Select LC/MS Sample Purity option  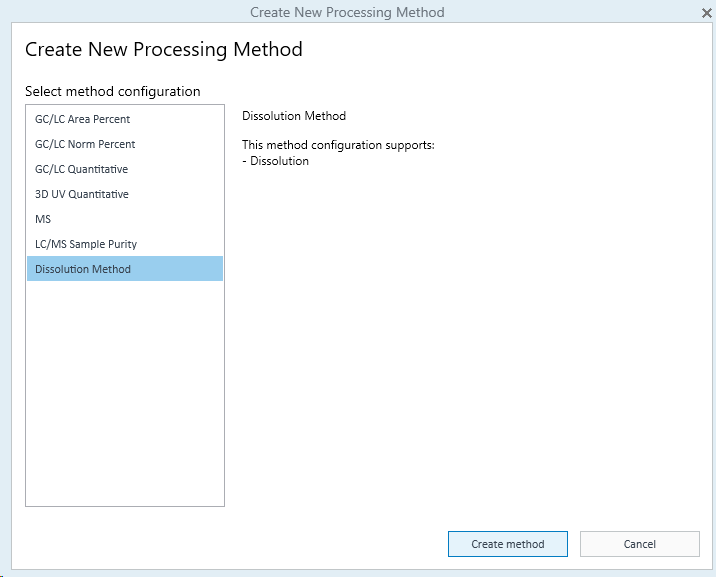point(86,244)
